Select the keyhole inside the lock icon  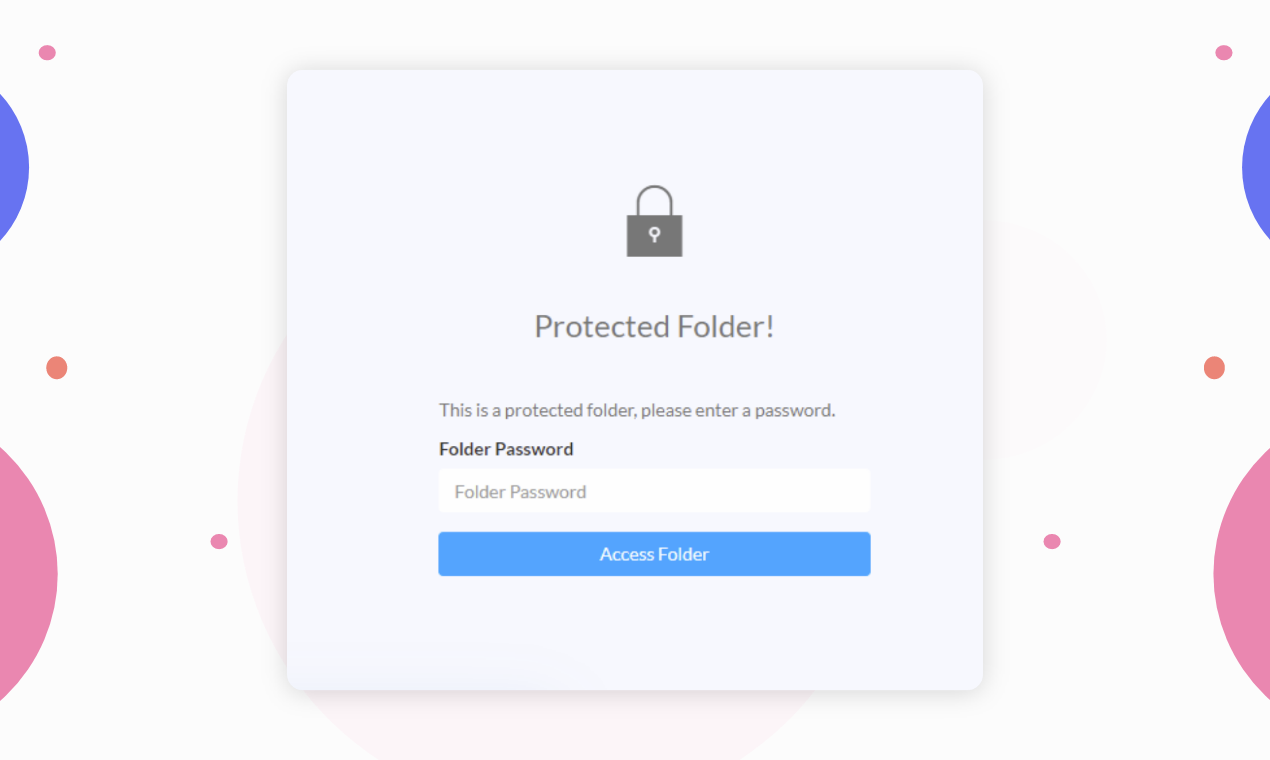click(x=654, y=232)
